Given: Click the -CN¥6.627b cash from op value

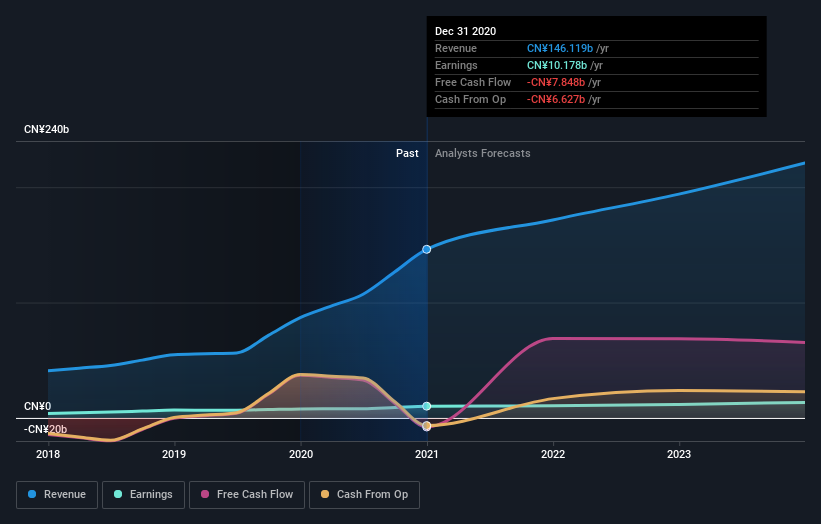Looking at the screenshot, I should coord(556,99).
